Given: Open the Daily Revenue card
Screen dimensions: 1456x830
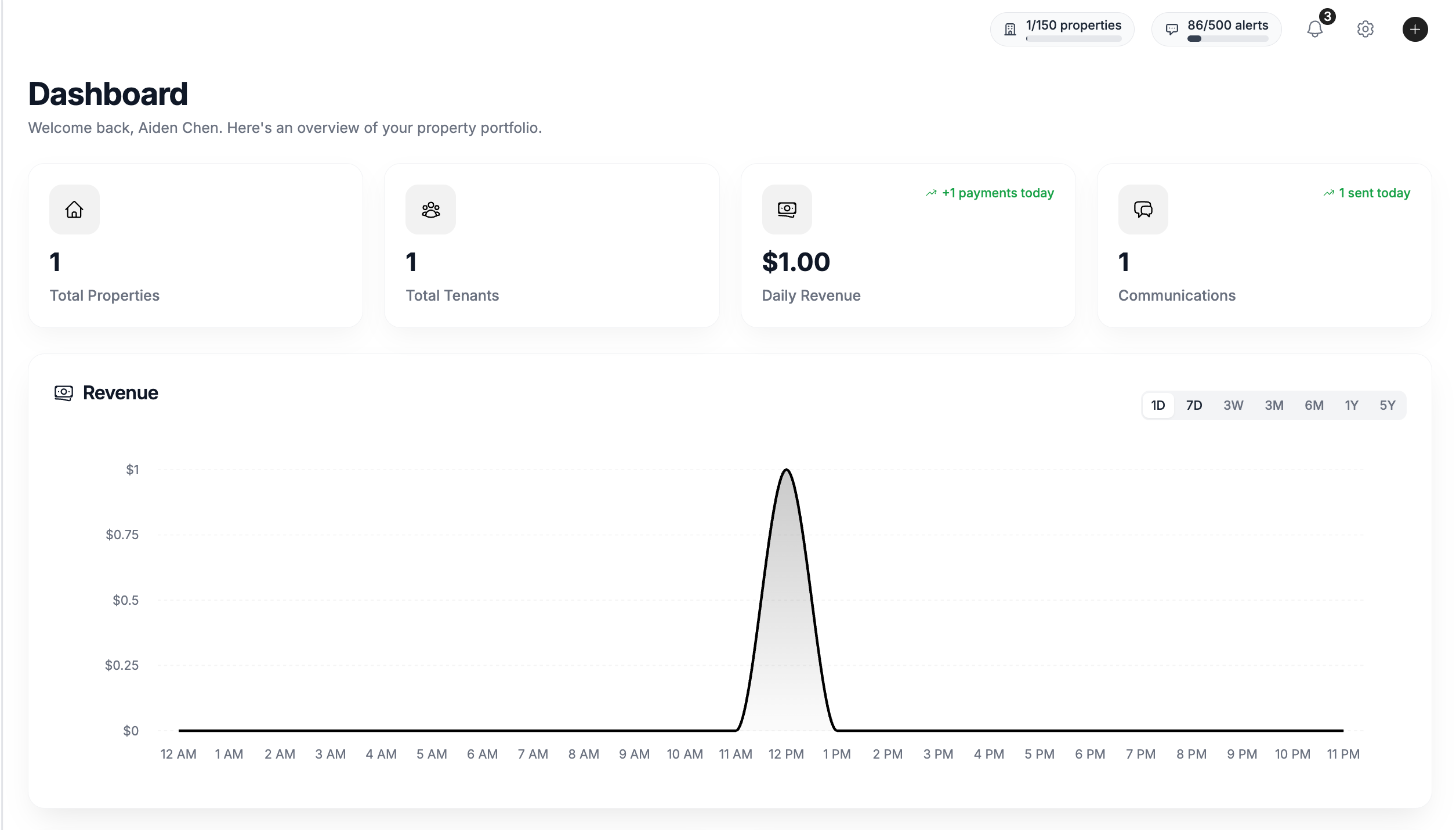Looking at the screenshot, I should pos(908,246).
